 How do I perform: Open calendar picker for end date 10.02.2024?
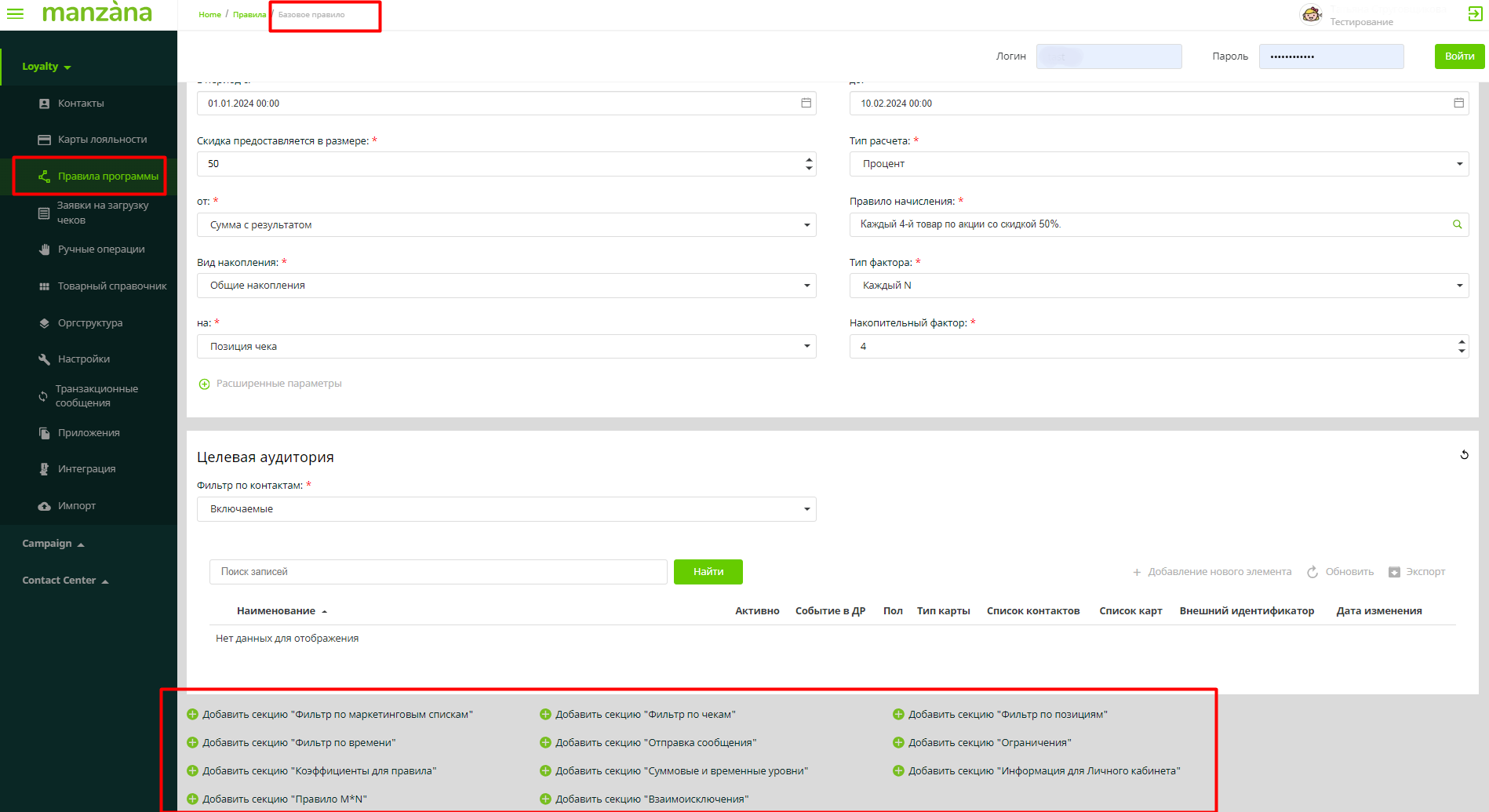tap(1458, 104)
